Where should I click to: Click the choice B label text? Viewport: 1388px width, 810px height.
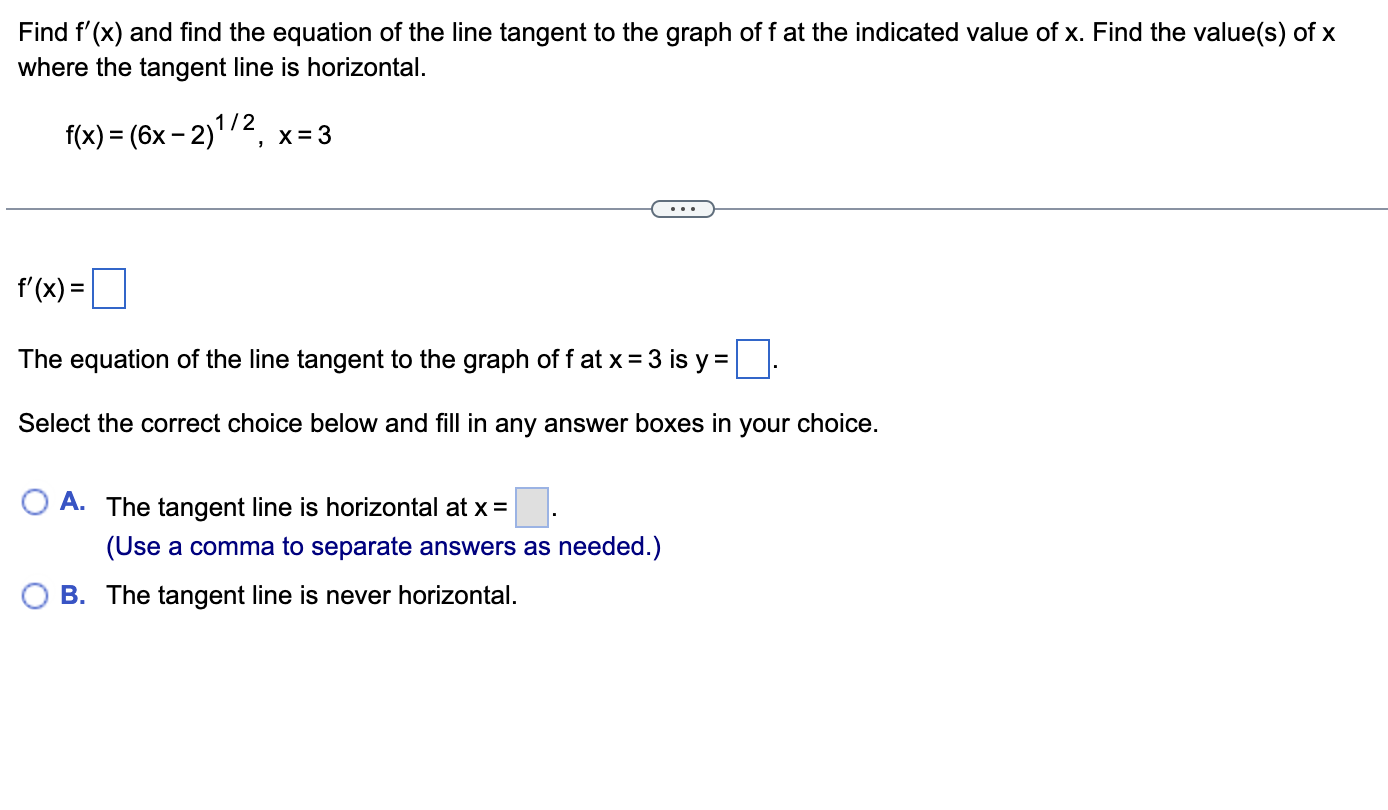pyautogui.click(x=71, y=595)
